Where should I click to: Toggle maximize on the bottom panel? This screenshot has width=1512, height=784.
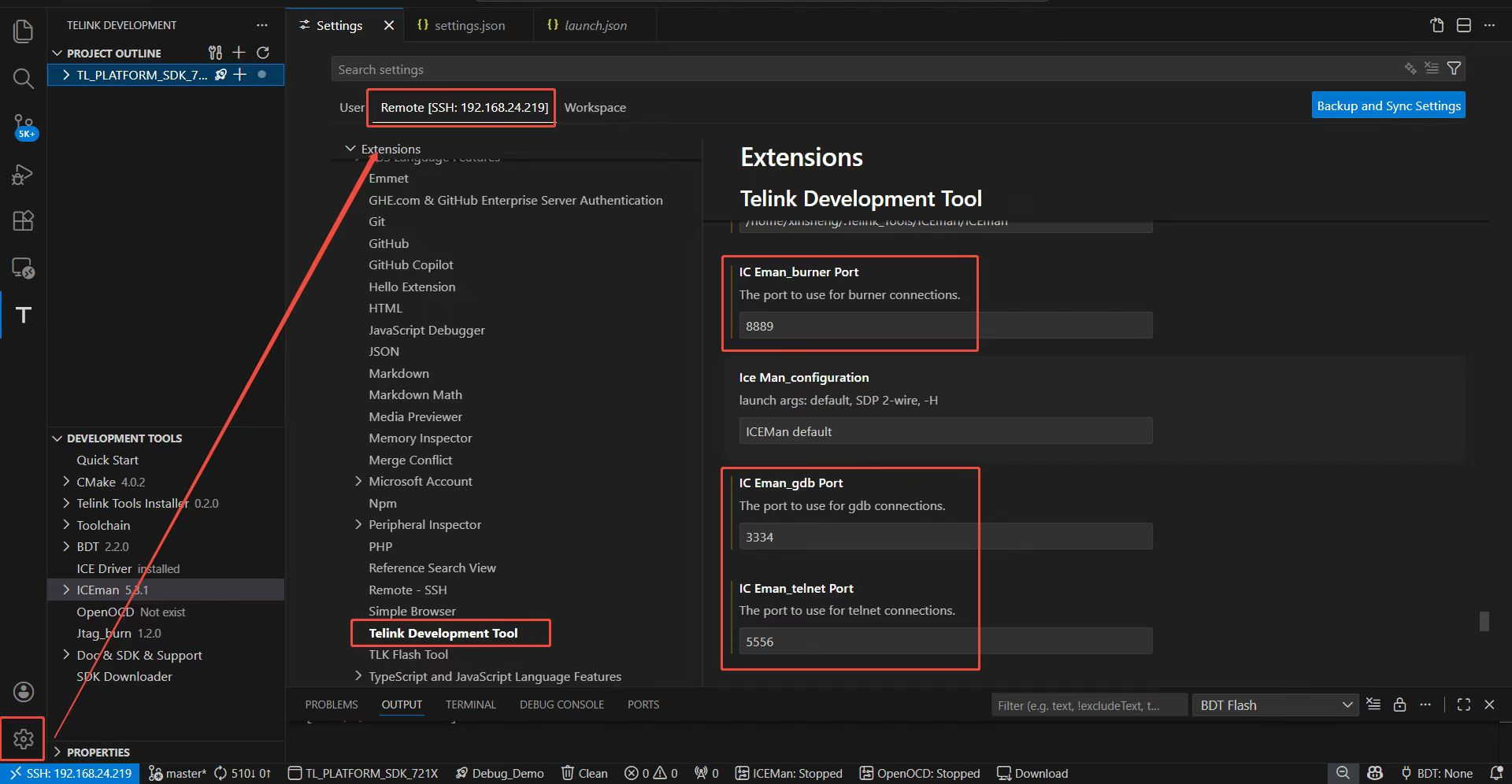tap(1463, 704)
